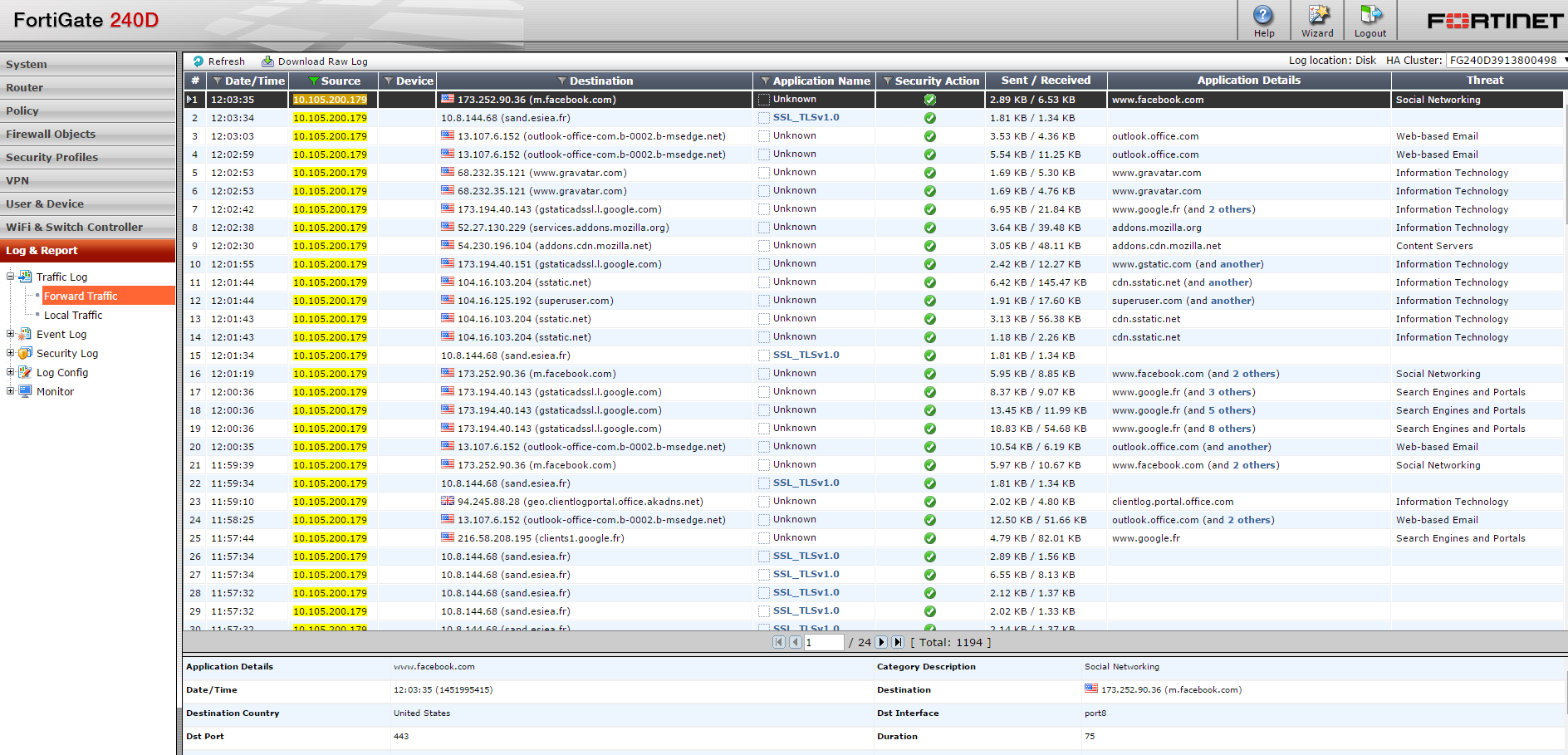Open the Date/Time column filter icon
The width and height of the screenshot is (1568, 755).
(x=218, y=81)
